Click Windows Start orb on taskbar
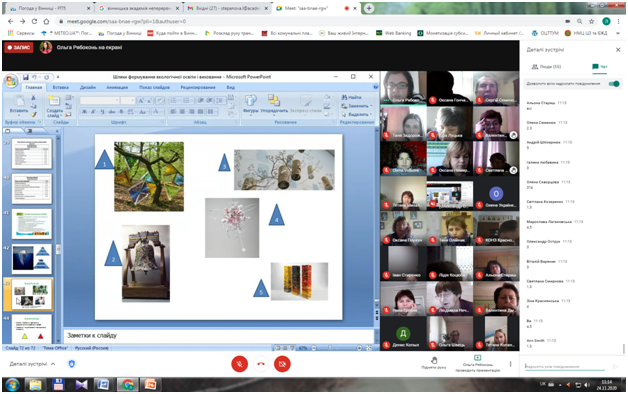This screenshot has width=628, height=394. click(x=12, y=385)
